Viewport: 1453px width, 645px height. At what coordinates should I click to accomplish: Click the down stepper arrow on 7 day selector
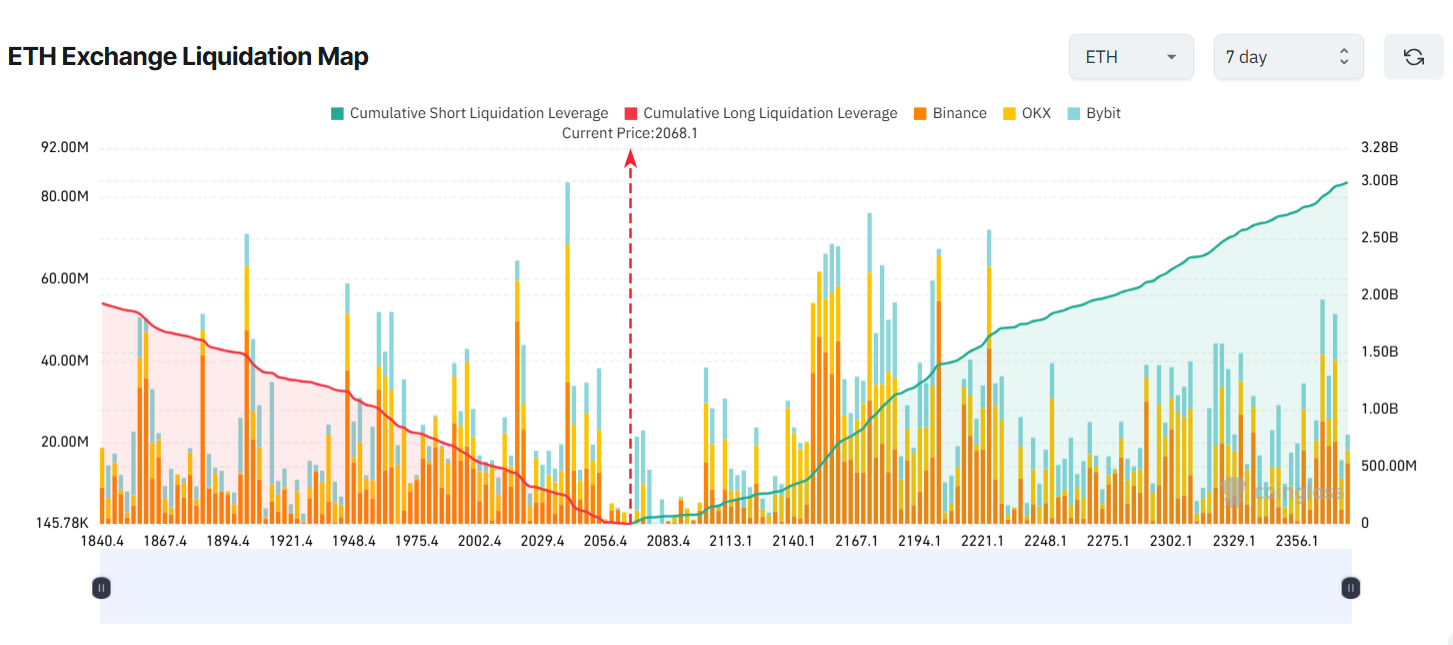(x=1344, y=63)
